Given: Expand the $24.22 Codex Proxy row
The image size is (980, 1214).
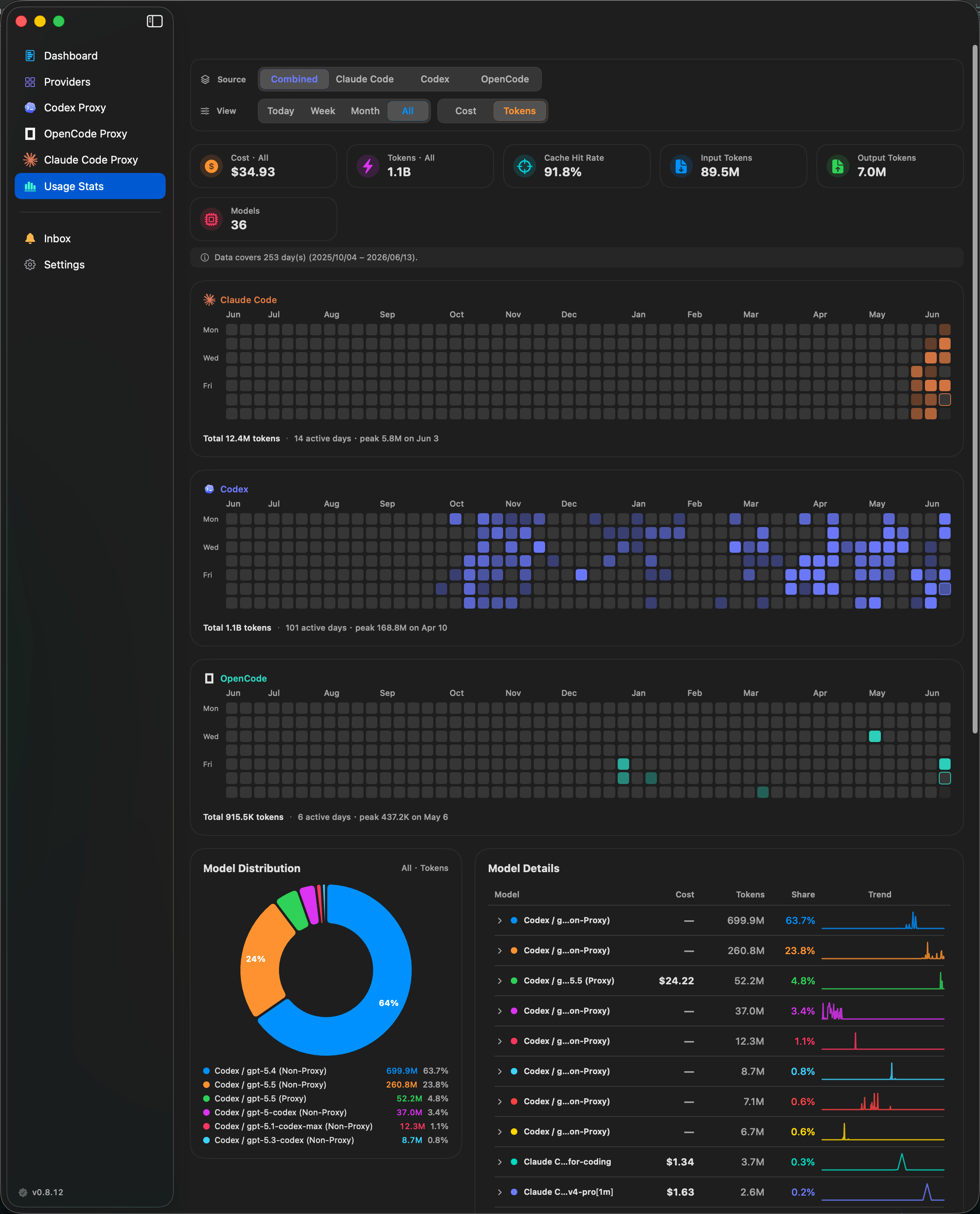Looking at the screenshot, I should point(500,981).
